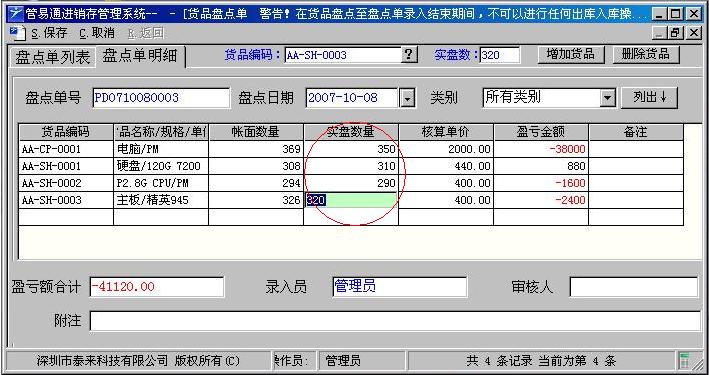
Task: Click the greyed R.返回 menu item
Action: tap(146, 33)
